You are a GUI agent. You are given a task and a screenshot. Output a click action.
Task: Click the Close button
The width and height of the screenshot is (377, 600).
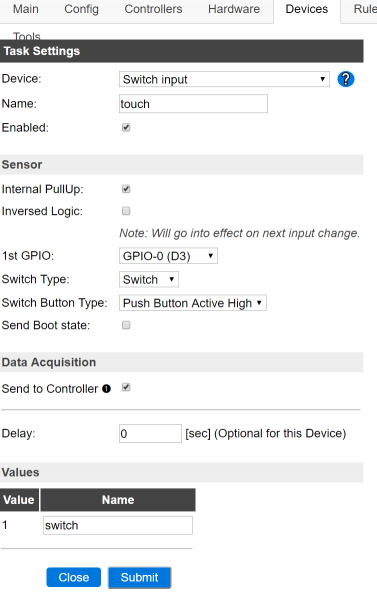click(x=73, y=577)
